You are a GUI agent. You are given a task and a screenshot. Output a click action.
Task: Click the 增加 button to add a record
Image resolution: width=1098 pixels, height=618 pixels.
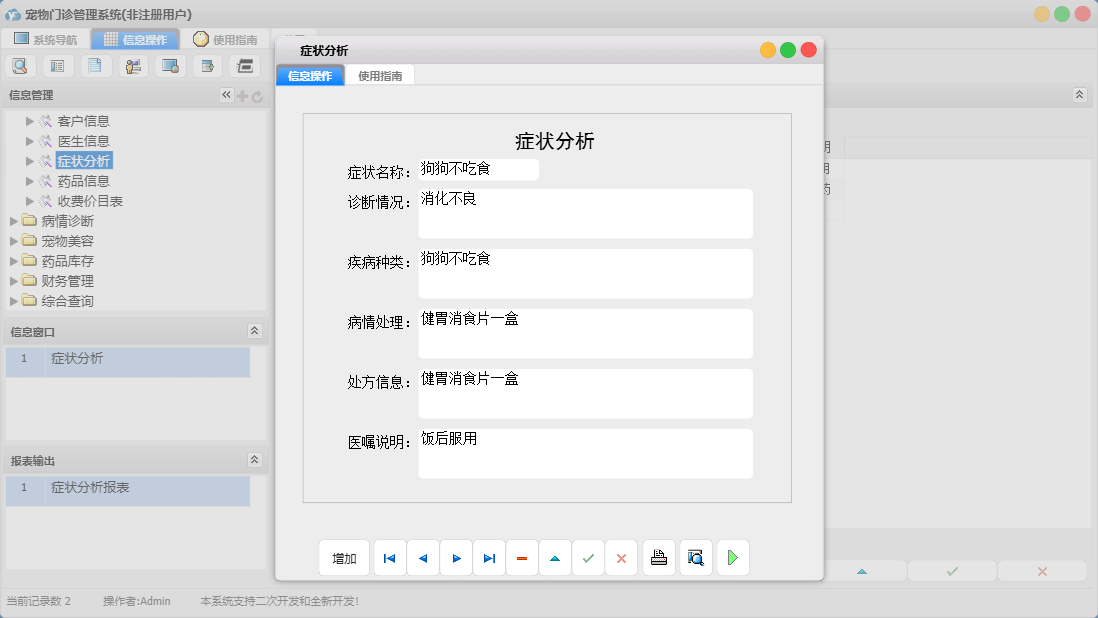[x=343, y=557]
